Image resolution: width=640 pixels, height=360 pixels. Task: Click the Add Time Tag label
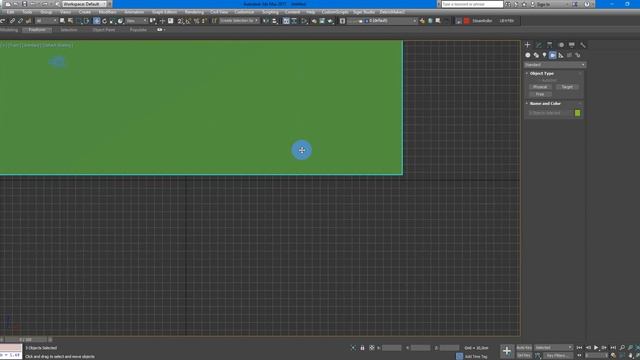click(476, 356)
